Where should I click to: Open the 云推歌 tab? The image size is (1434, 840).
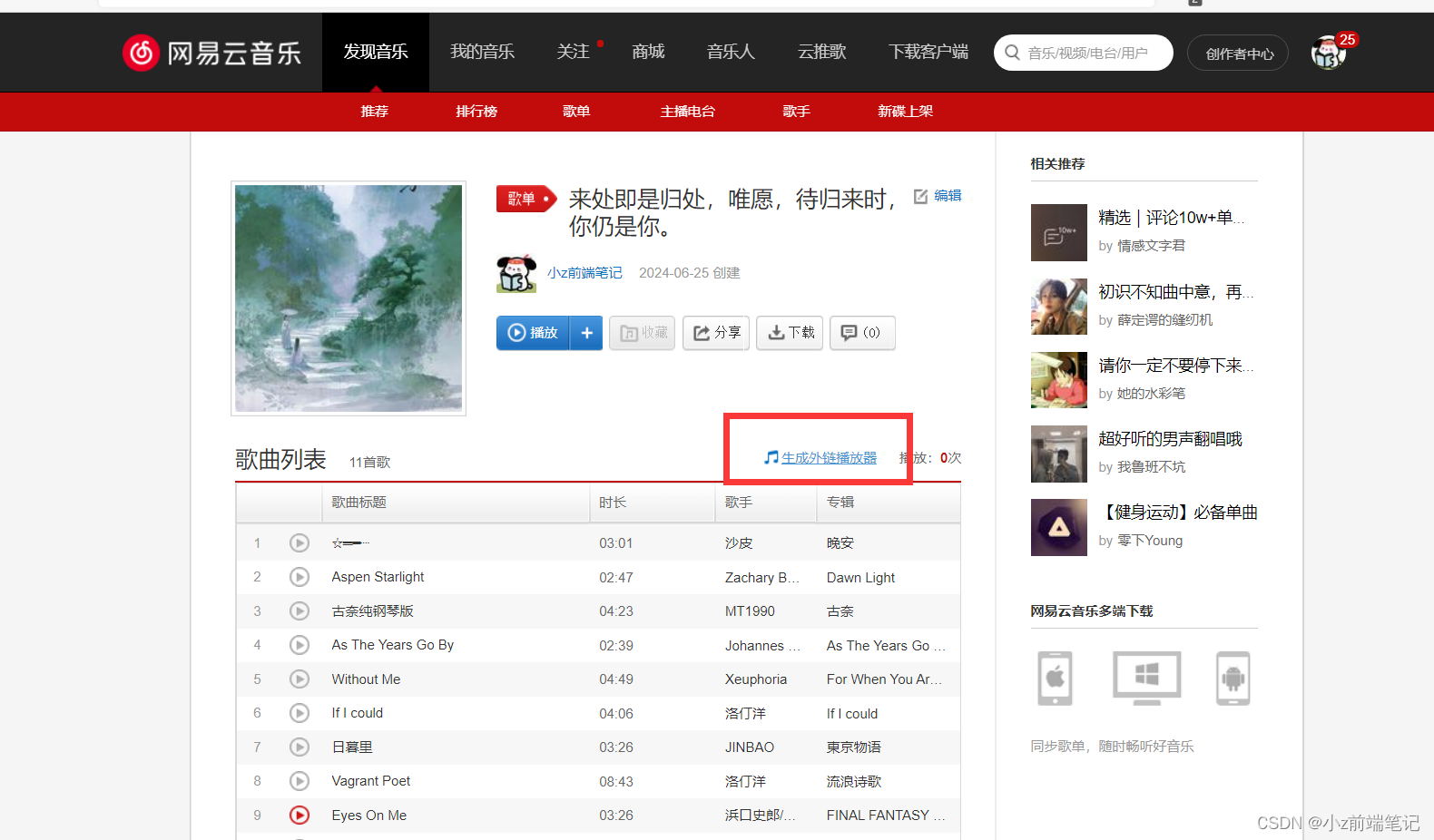pos(822,52)
